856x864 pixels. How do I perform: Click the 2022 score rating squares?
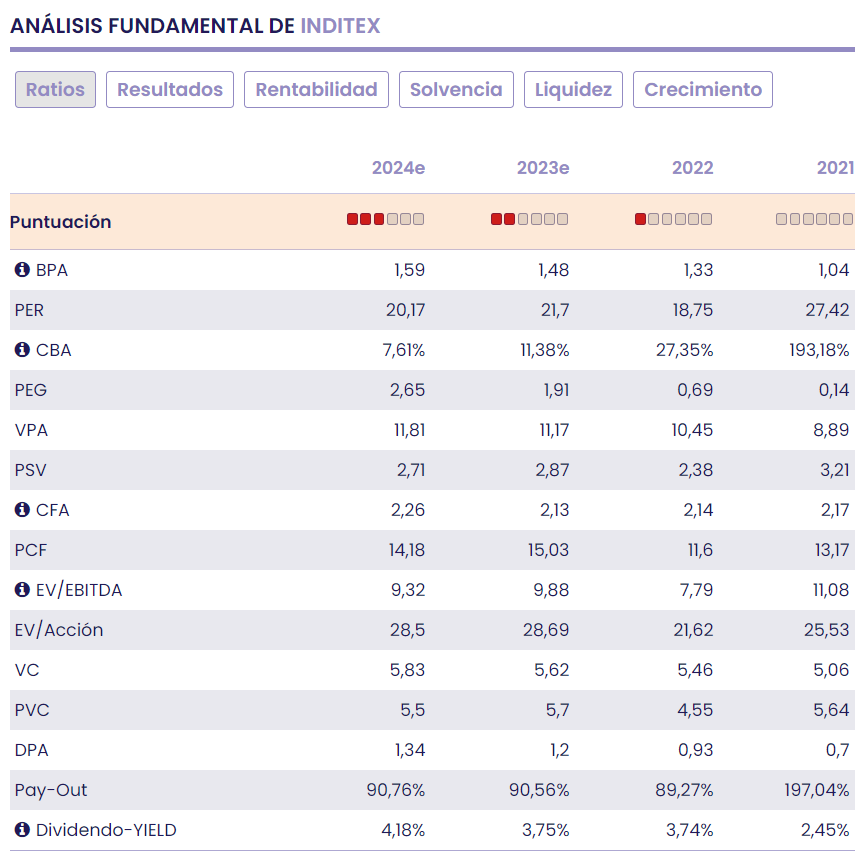(673, 219)
